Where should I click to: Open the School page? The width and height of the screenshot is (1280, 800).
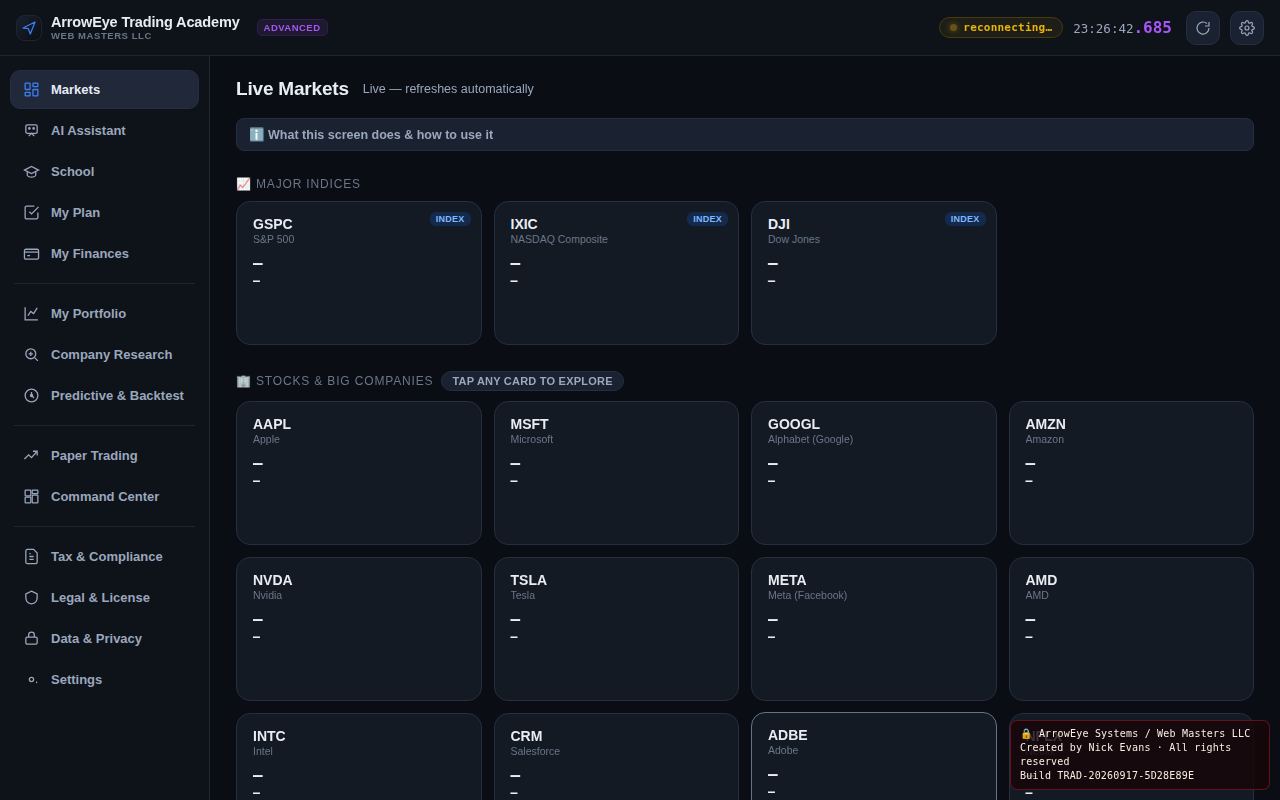(x=104, y=172)
